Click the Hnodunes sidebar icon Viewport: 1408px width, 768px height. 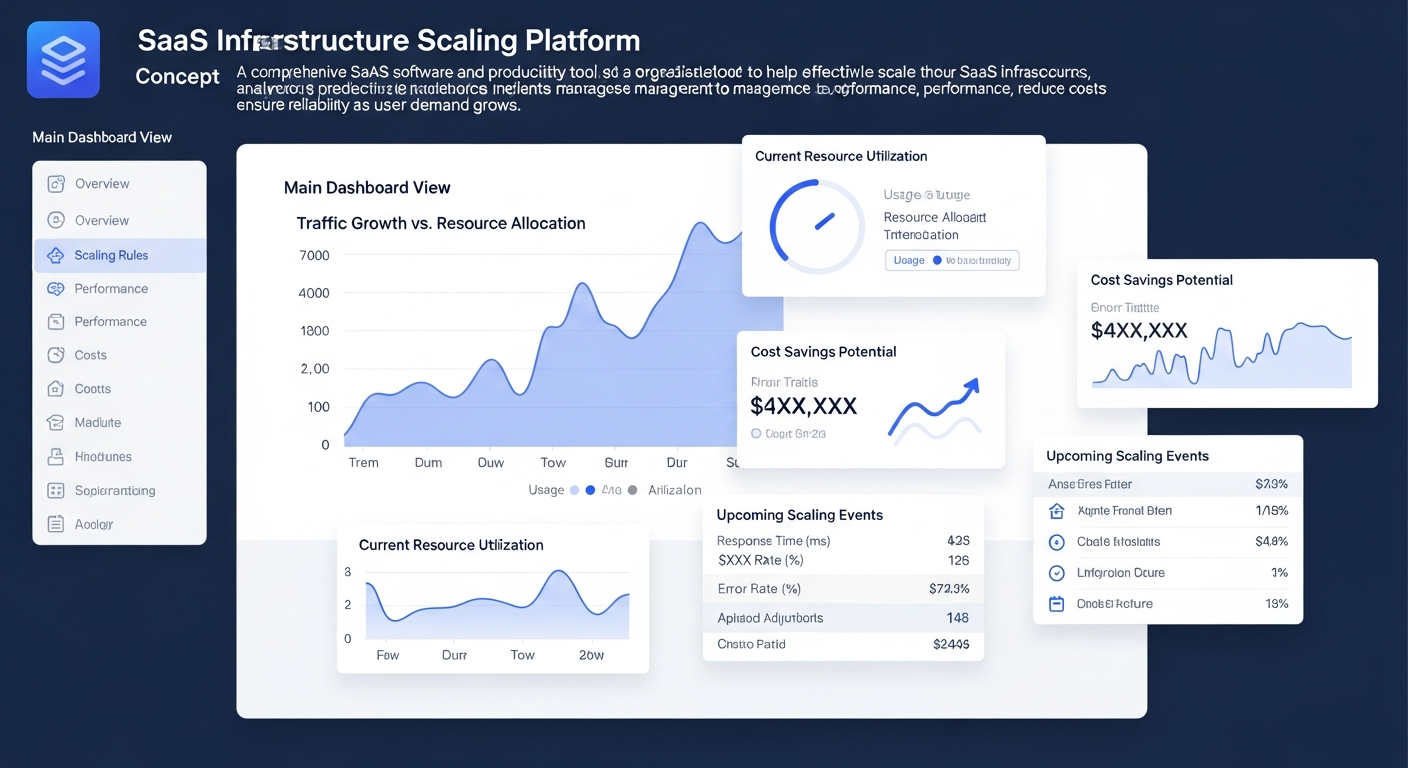(x=56, y=457)
